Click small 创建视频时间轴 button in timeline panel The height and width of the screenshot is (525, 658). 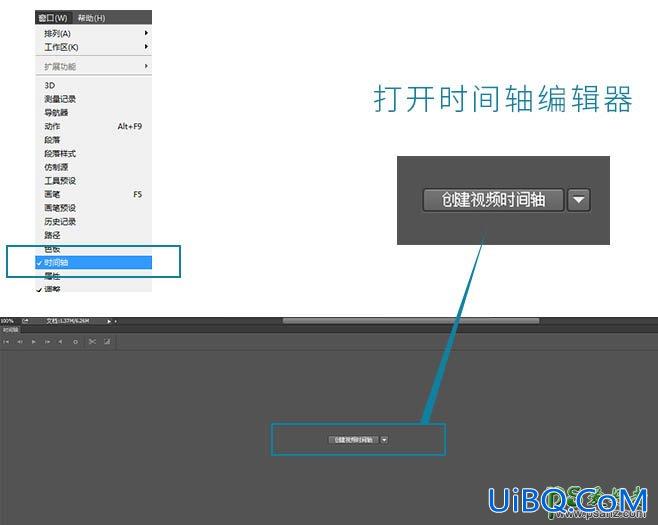coord(353,440)
